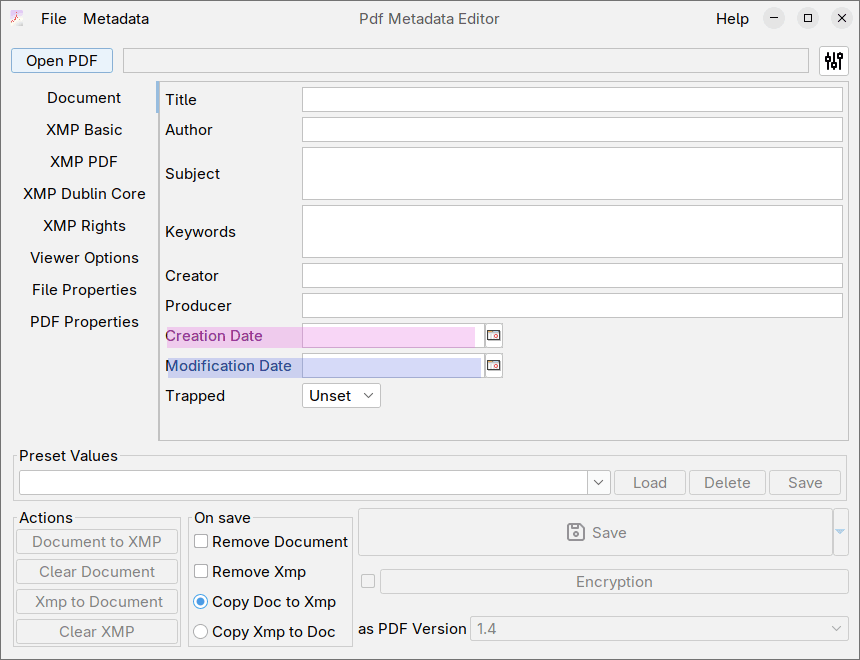Enable the Remove Document checkbox
This screenshot has width=860, height=660.
pos(200,541)
